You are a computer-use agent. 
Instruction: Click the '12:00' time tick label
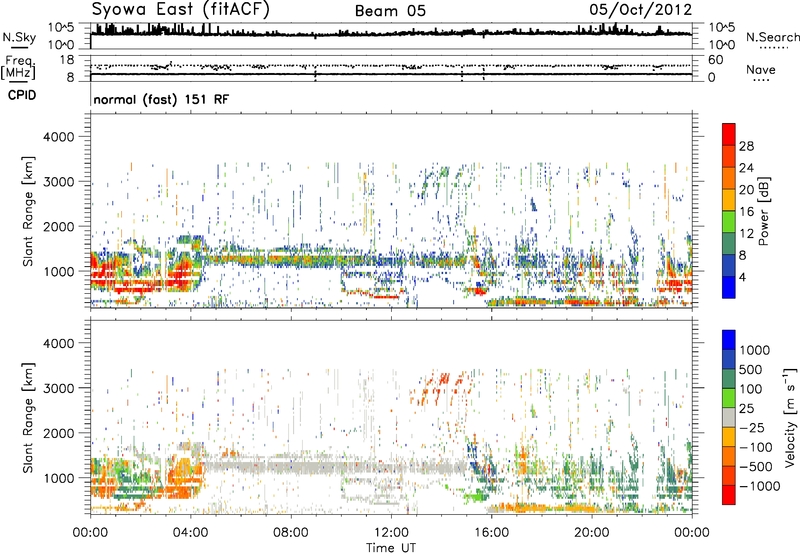pos(391,533)
